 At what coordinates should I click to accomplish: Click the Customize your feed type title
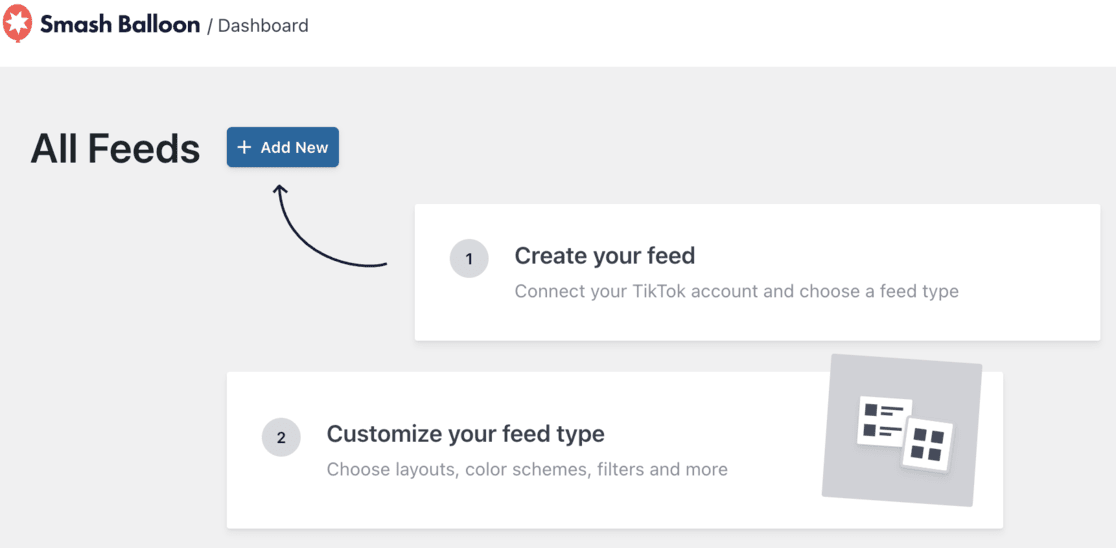click(x=465, y=434)
